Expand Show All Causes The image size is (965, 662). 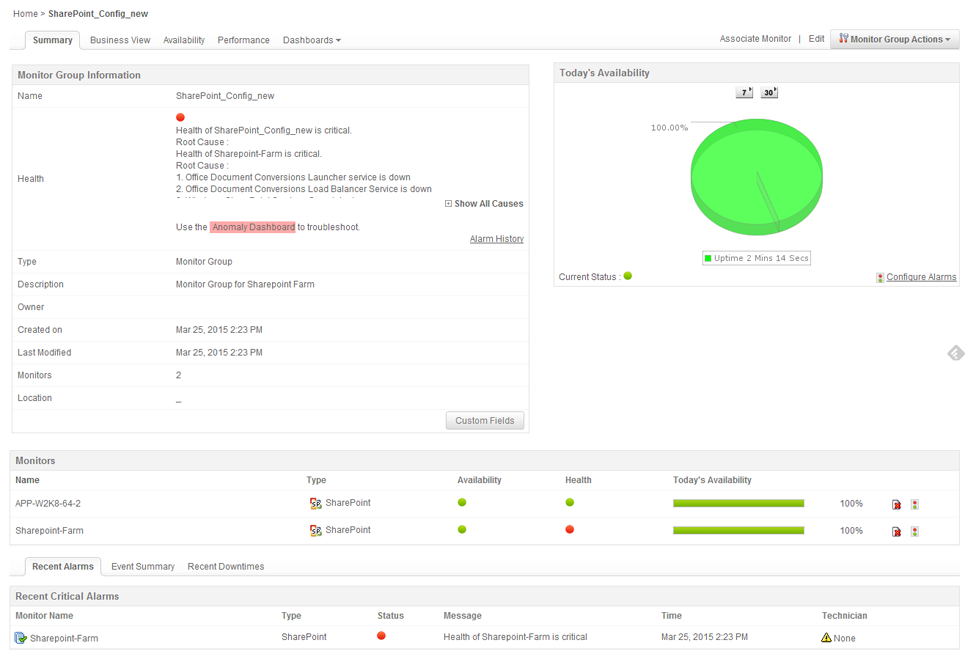coord(484,204)
